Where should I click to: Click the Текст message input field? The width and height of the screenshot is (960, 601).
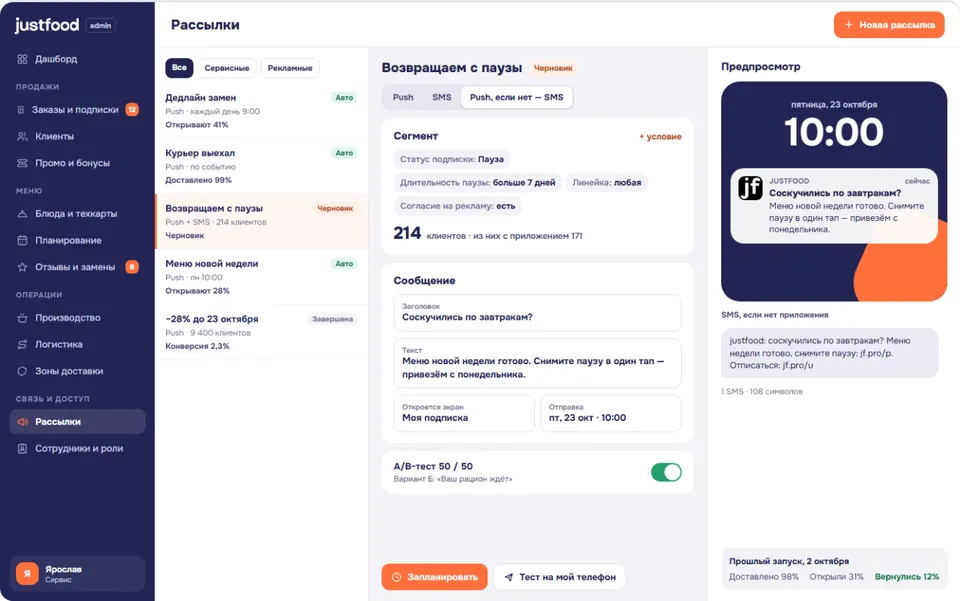537,364
